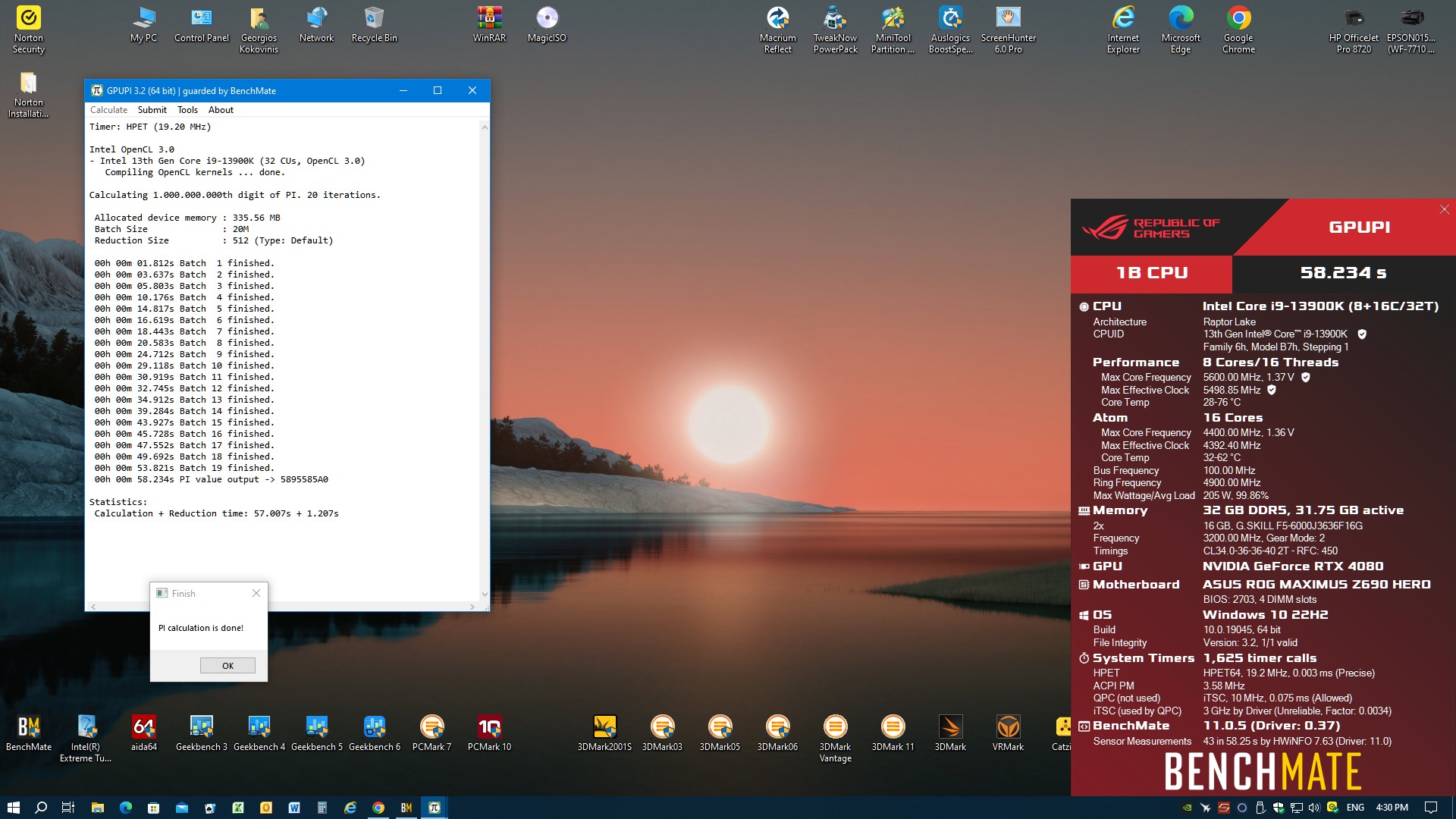Open Internet Explorer desktop shortcut

(1124, 30)
